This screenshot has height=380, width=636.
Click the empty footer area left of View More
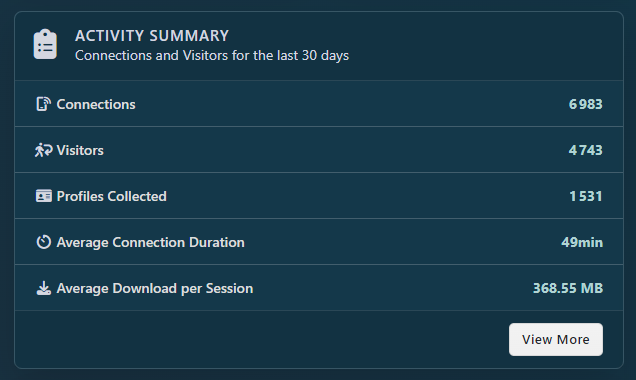[x=262, y=339]
